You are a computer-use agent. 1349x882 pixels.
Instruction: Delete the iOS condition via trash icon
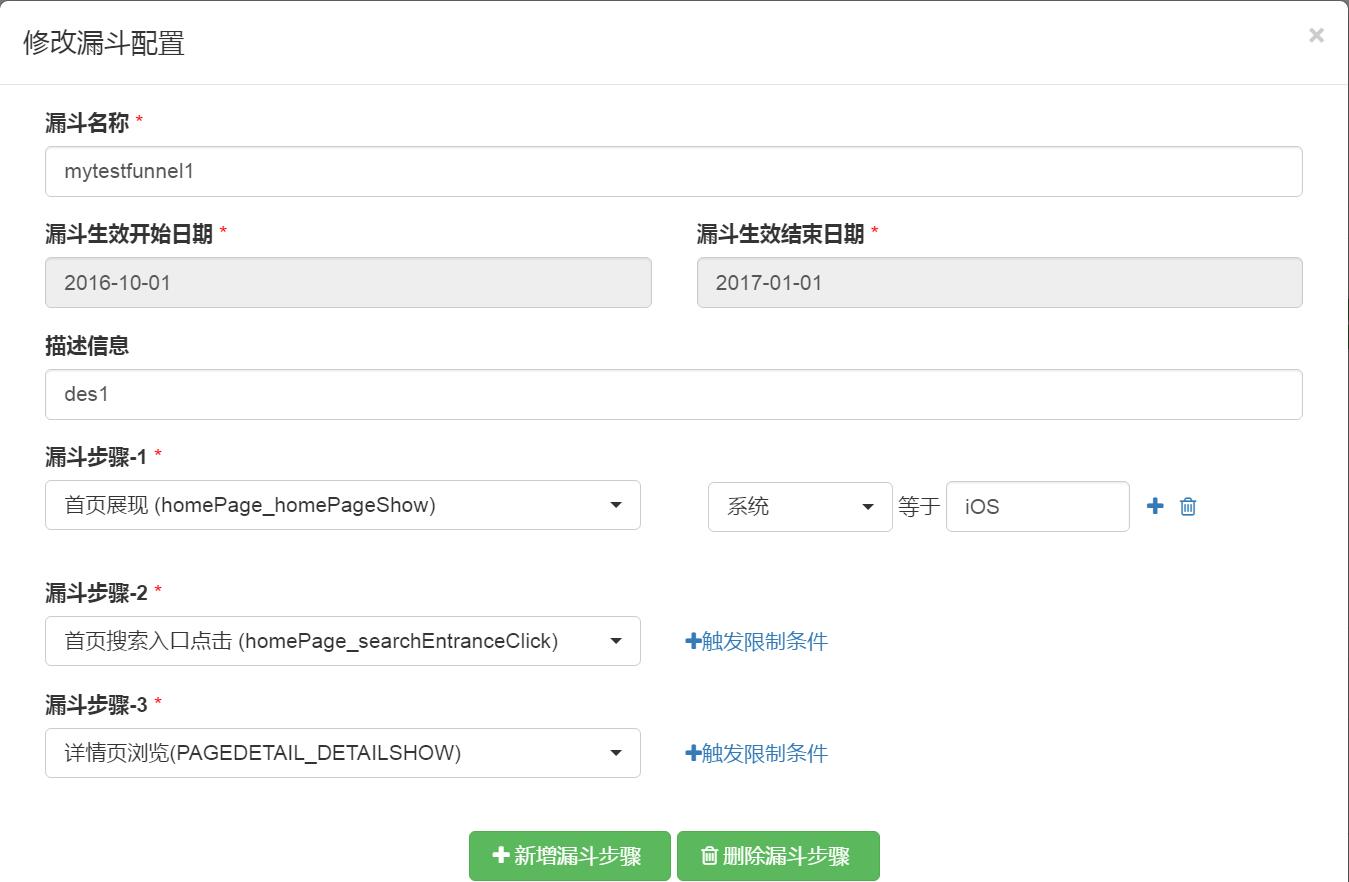[1188, 506]
